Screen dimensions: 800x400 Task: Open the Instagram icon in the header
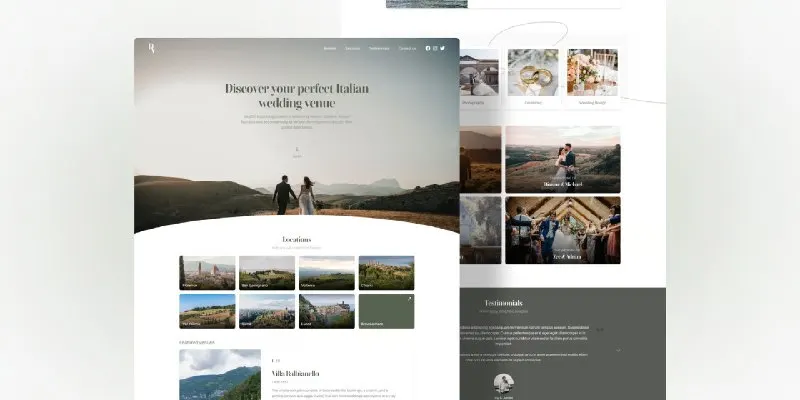tap(435, 48)
